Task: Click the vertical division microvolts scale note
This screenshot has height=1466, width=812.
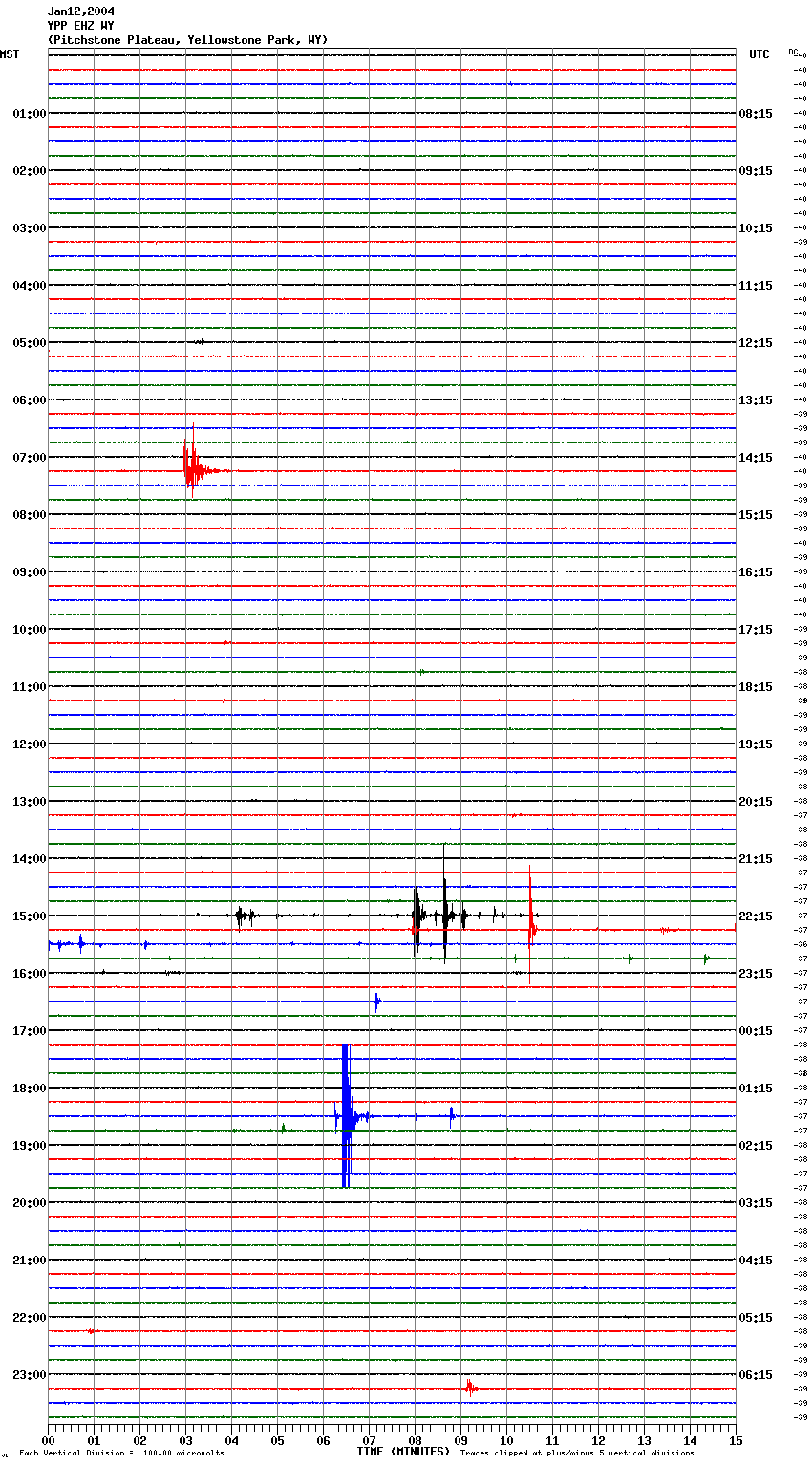Action: click(x=121, y=1454)
